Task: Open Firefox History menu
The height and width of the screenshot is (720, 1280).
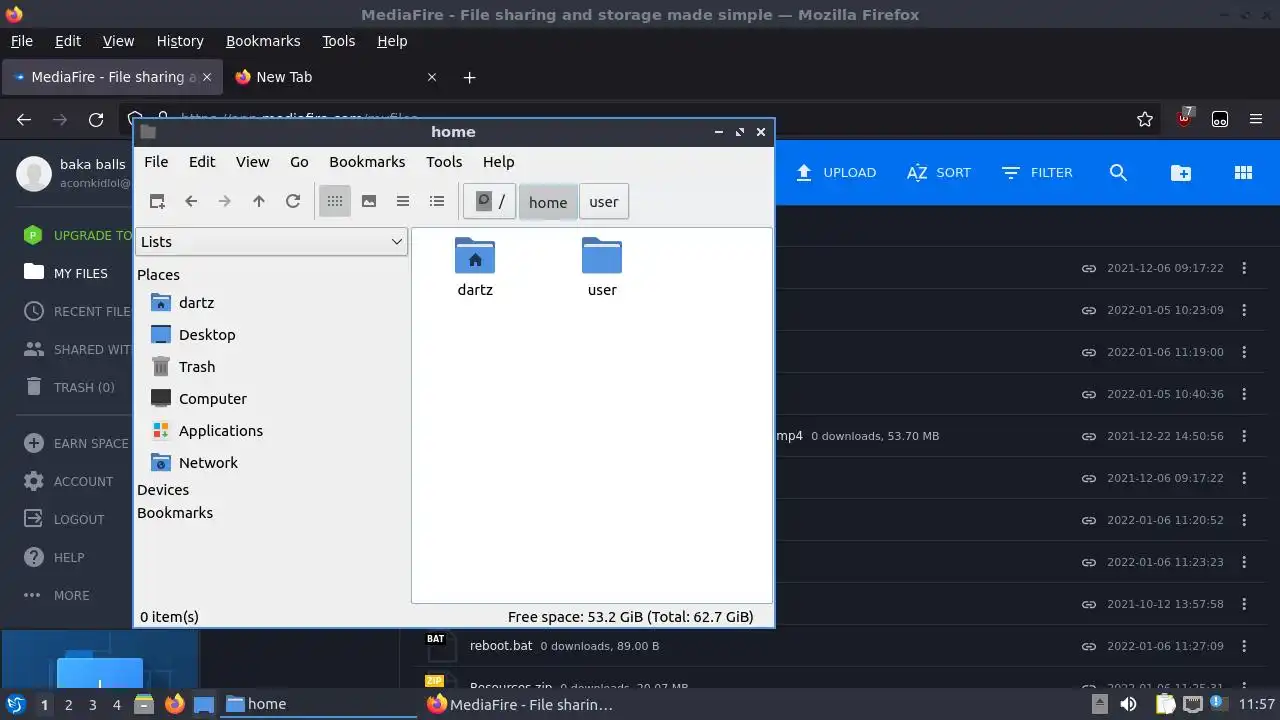Action: click(180, 41)
